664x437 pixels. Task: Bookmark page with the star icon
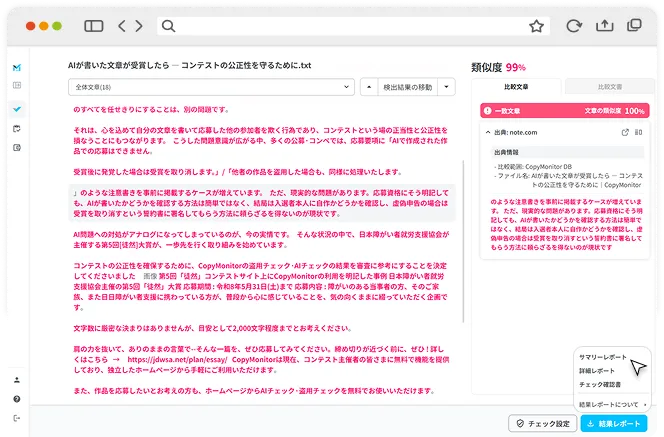pos(536,26)
